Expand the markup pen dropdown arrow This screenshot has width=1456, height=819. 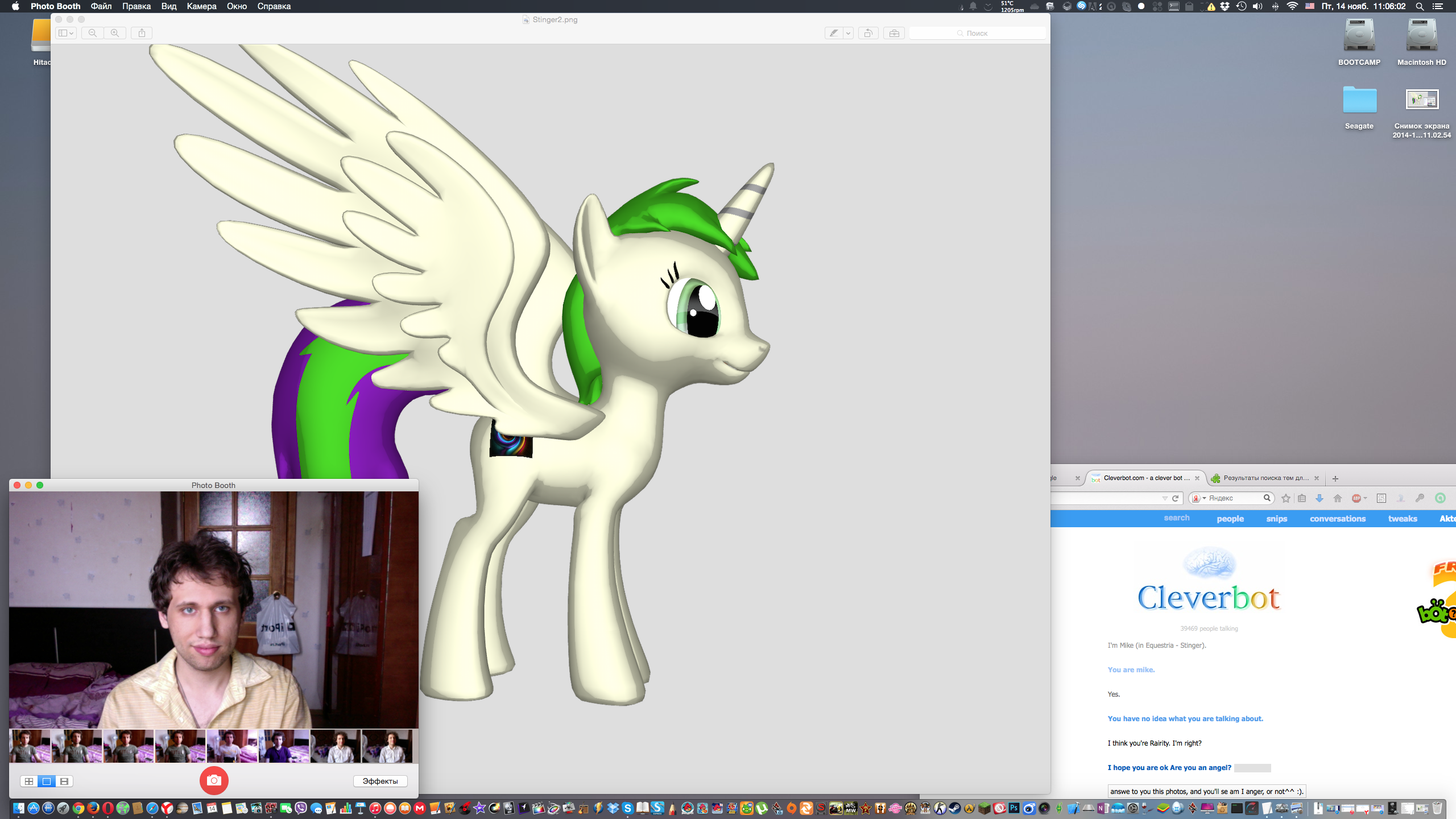(x=848, y=33)
